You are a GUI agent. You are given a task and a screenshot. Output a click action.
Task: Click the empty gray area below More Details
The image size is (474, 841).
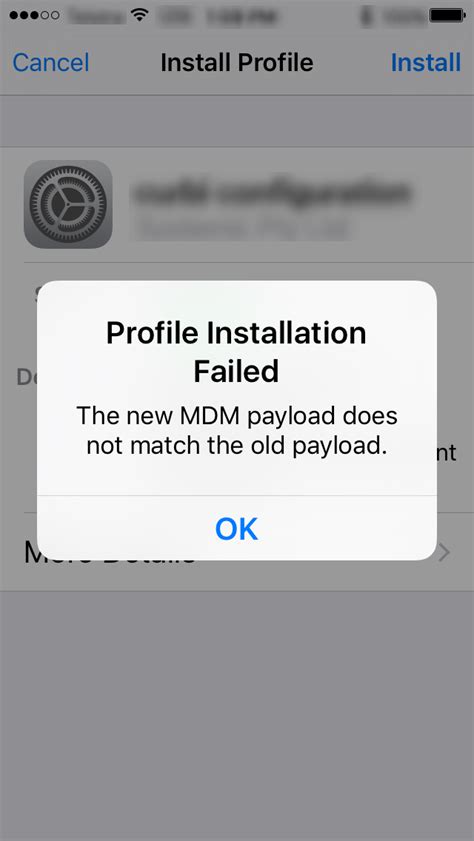click(236, 715)
